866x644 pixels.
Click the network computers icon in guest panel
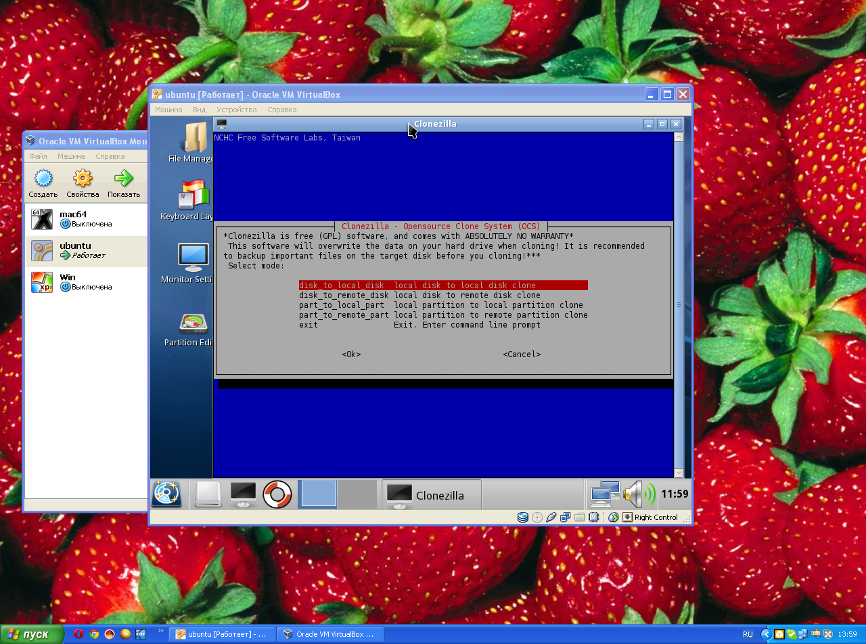[603, 493]
